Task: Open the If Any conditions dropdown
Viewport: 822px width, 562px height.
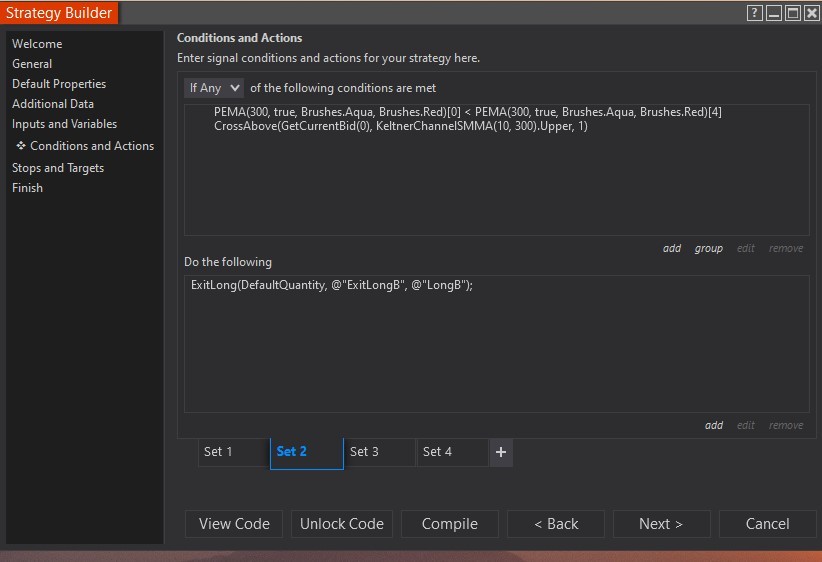Action: (x=214, y=88)
